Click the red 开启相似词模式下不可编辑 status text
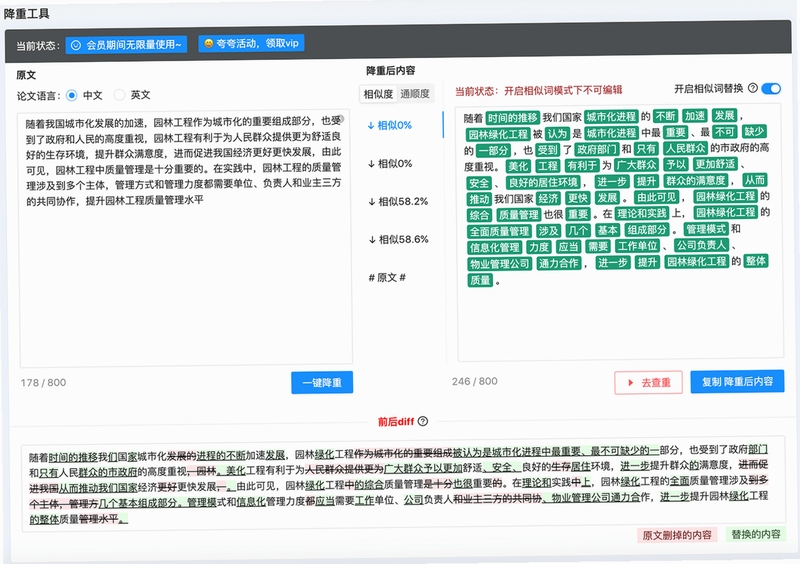 click(563, 91)
